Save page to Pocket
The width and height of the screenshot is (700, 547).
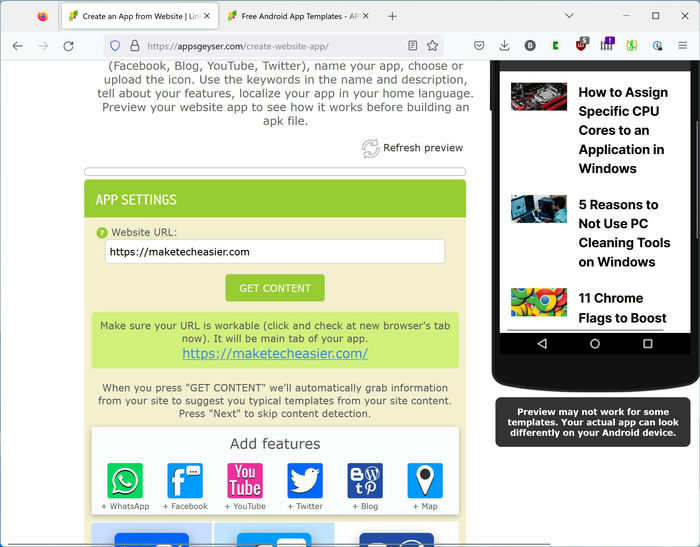pos(479,46)
